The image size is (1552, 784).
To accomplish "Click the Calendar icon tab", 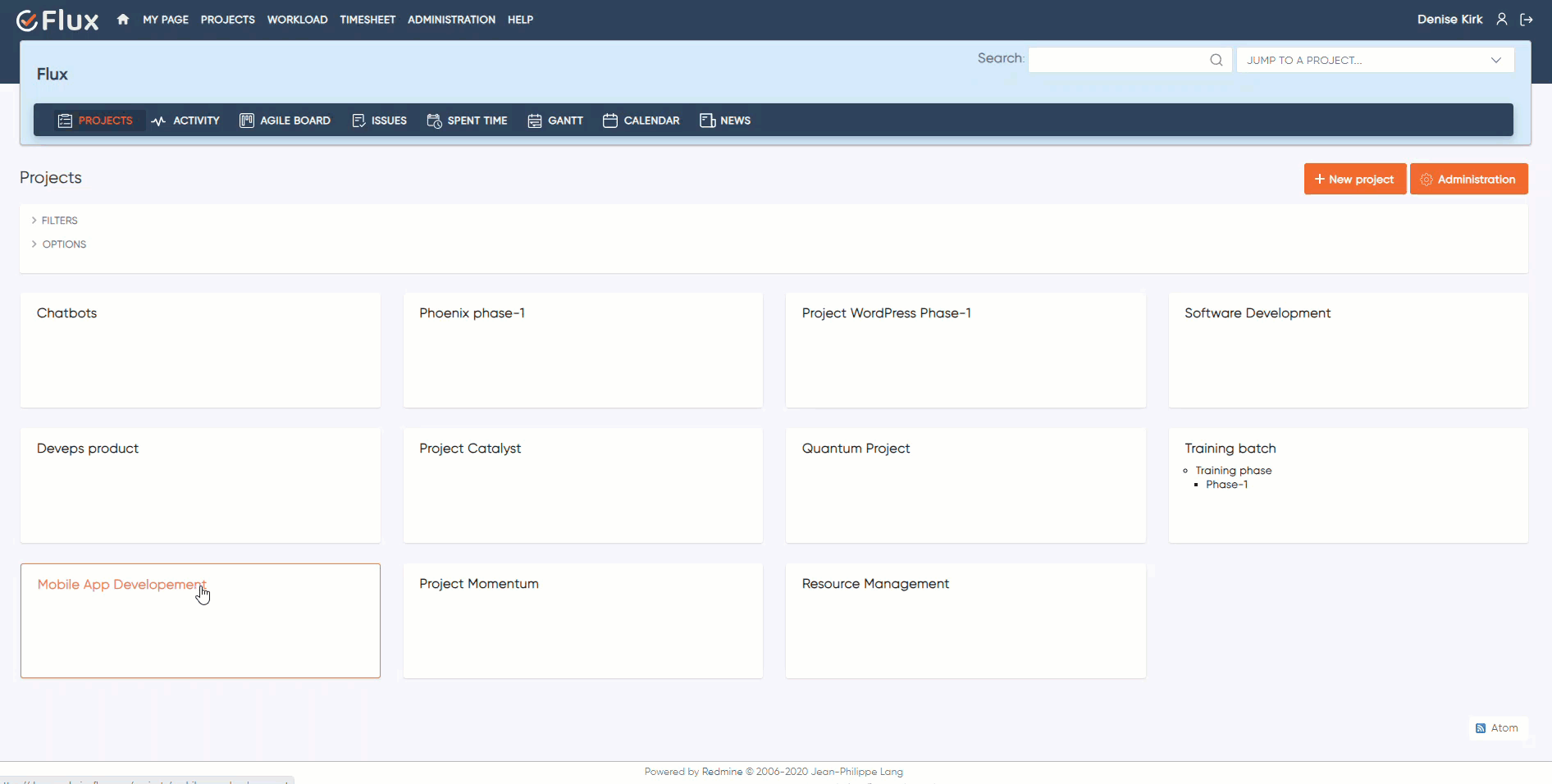I will click(x=609, y=121).
